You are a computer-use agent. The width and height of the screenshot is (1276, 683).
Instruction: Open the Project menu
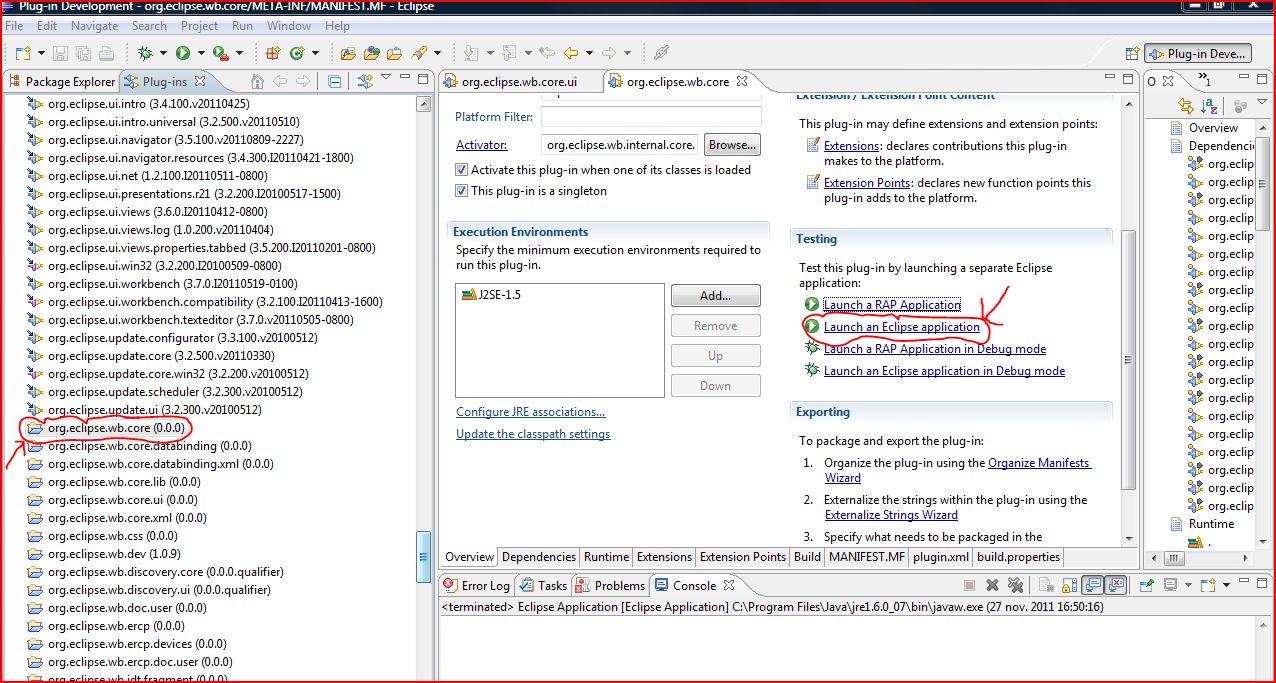click(199, 26)
